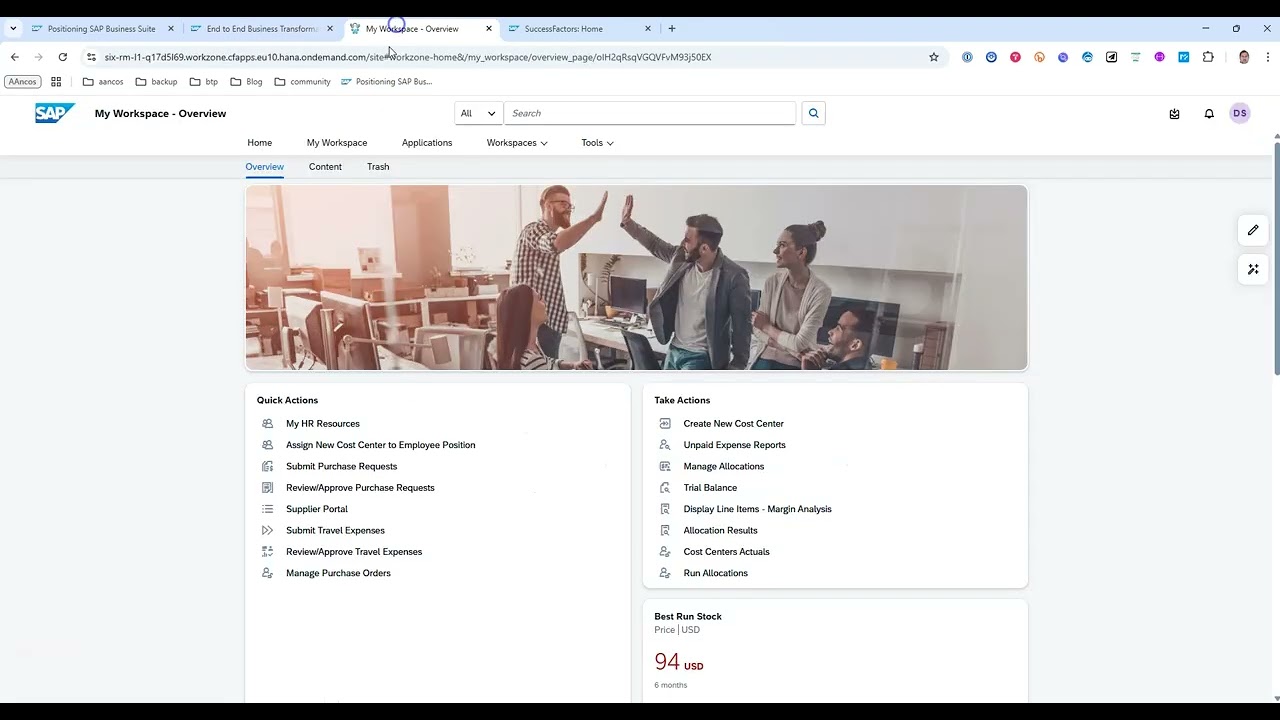Open the community bookmark folder
The image size is (1280, 720).
pyautogui.click(x=302, y=82)
